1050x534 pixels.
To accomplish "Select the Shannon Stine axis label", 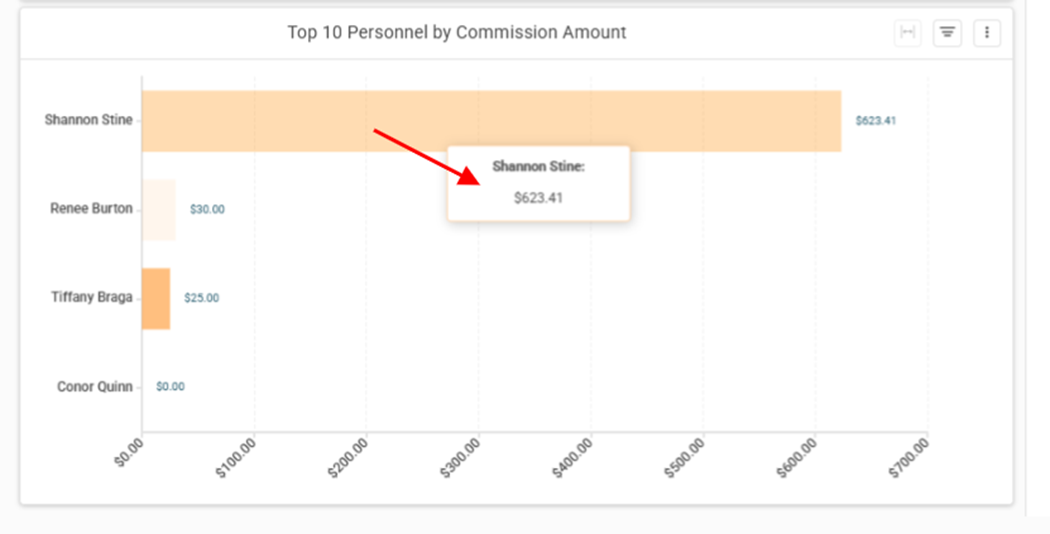I will pyautogui.click(x=88, y=120).
